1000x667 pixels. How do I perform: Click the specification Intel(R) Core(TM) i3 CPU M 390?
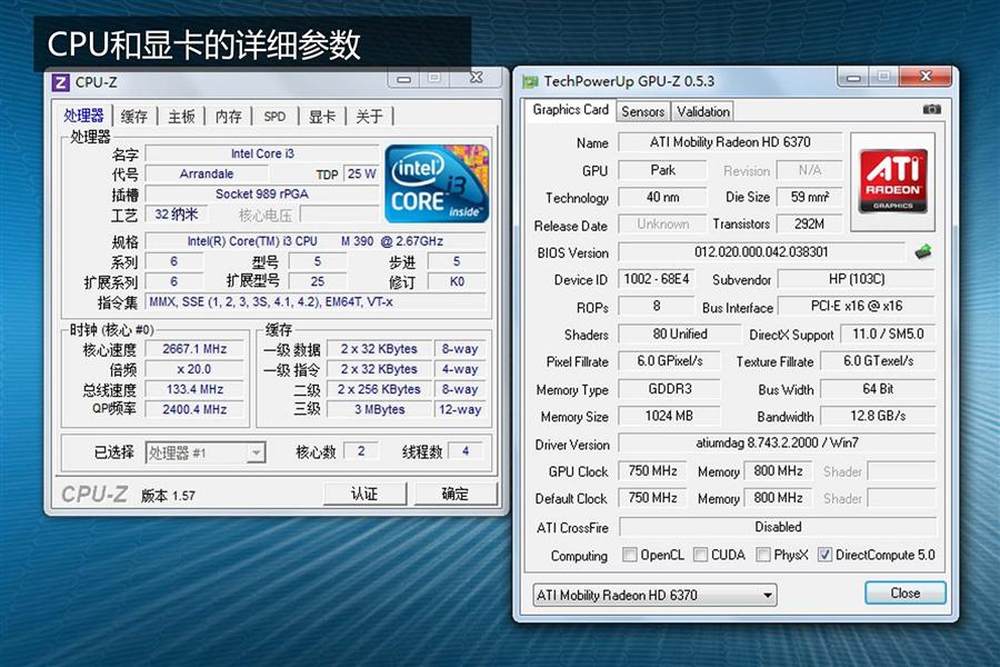pos(315,242)
